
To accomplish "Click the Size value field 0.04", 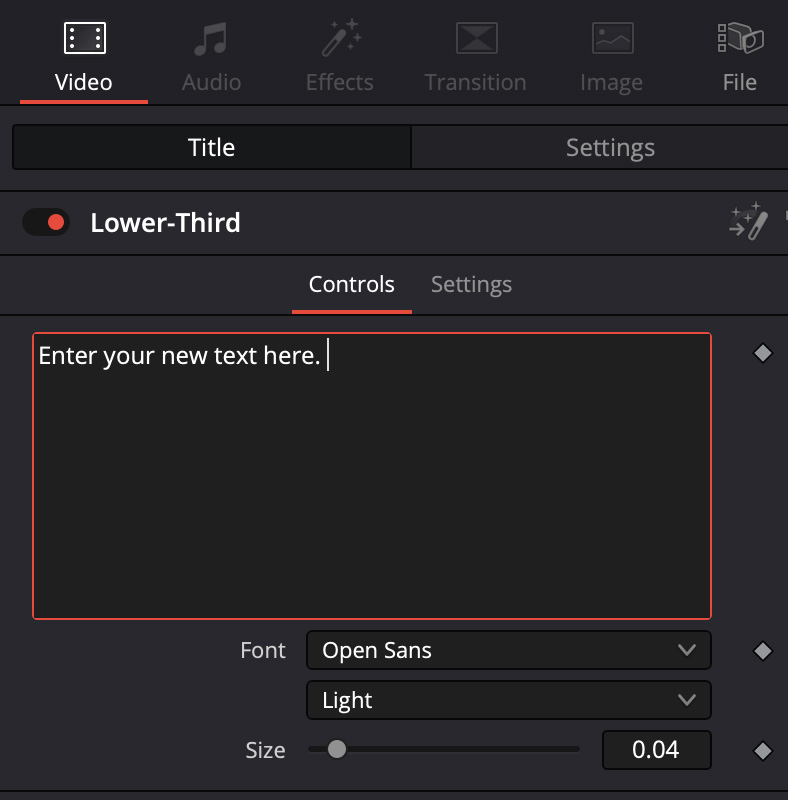I will point(656,750).
